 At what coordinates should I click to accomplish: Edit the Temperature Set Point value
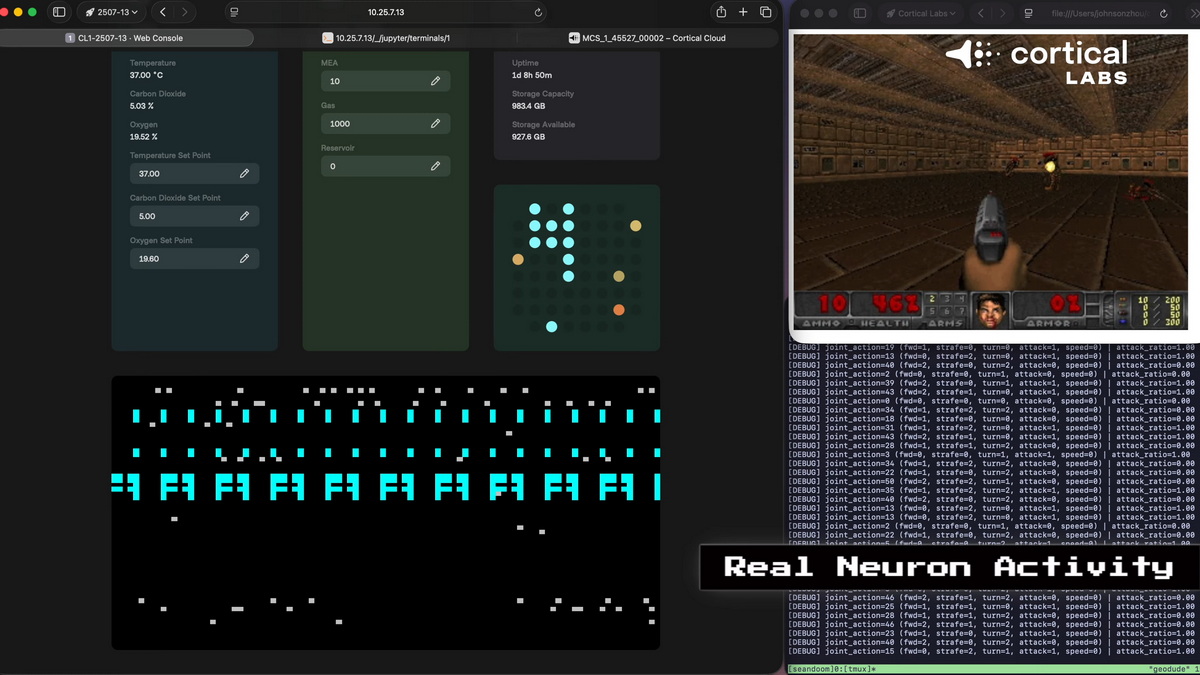pos(244,173)
